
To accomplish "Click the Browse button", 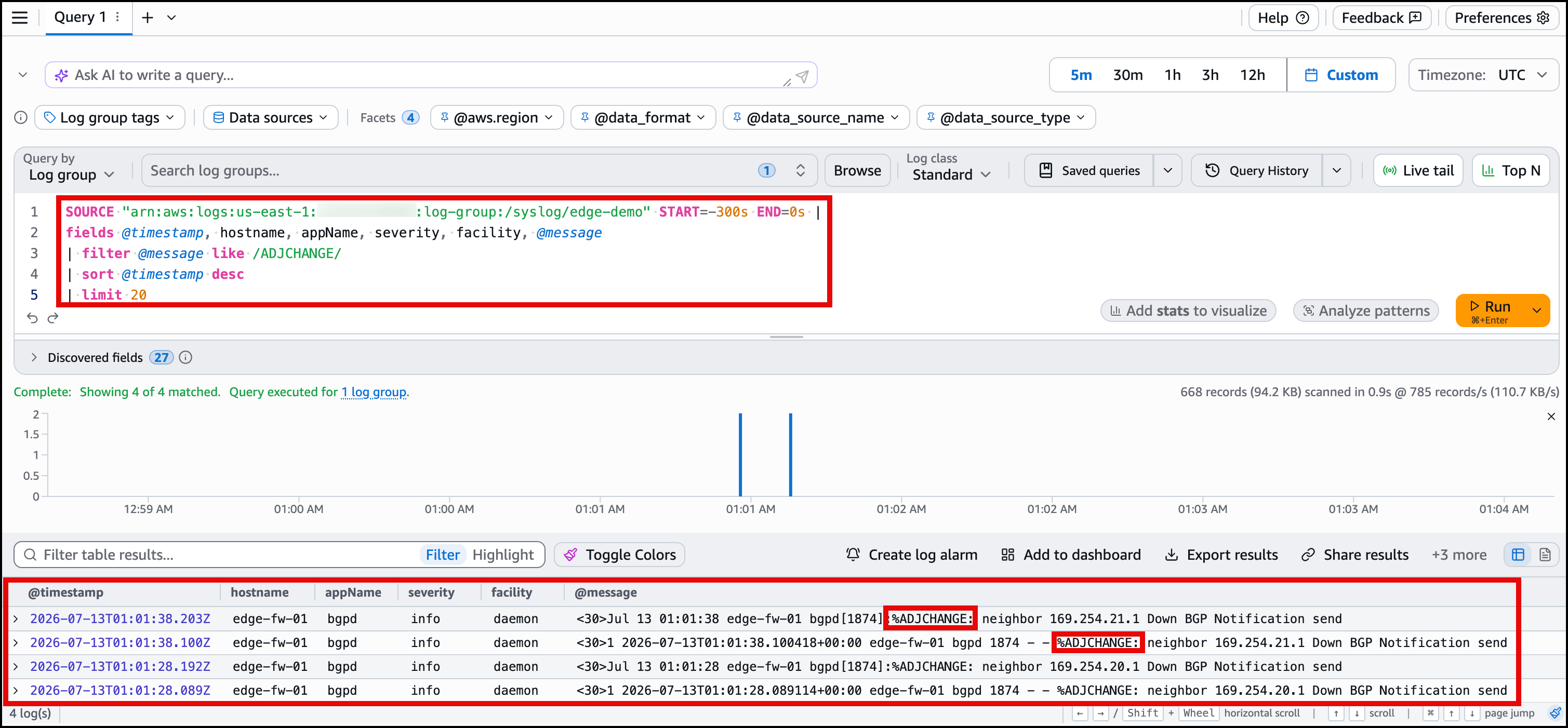I will tap(857, 170).
